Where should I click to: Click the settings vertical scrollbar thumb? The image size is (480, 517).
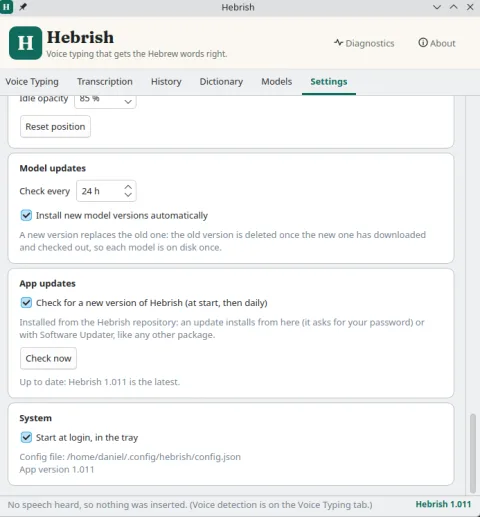(x=473, y=453)
